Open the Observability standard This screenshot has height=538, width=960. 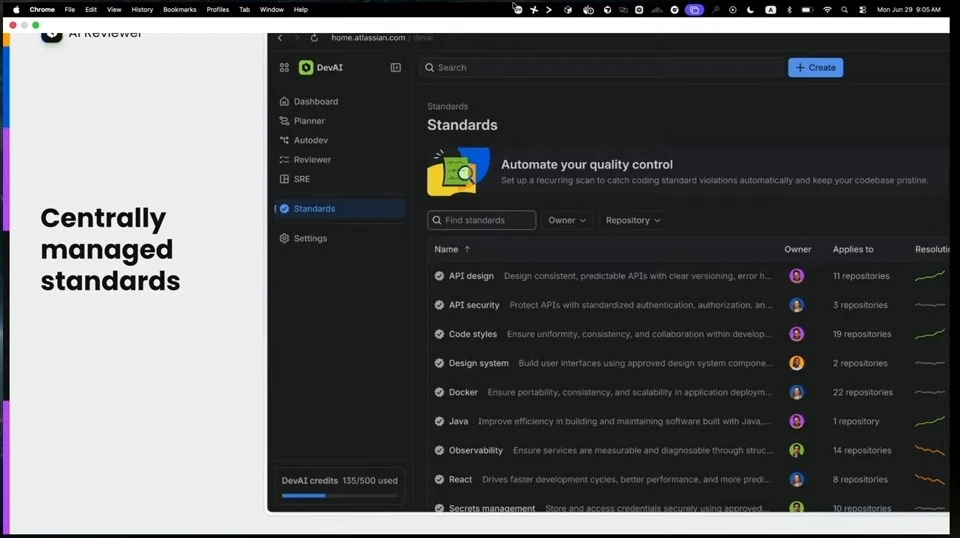(475, 450)
